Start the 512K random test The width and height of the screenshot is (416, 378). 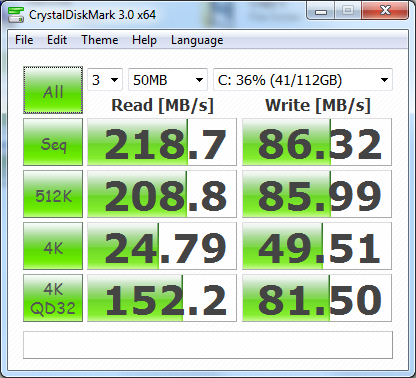pyautogui.click(x=53, y=194)
